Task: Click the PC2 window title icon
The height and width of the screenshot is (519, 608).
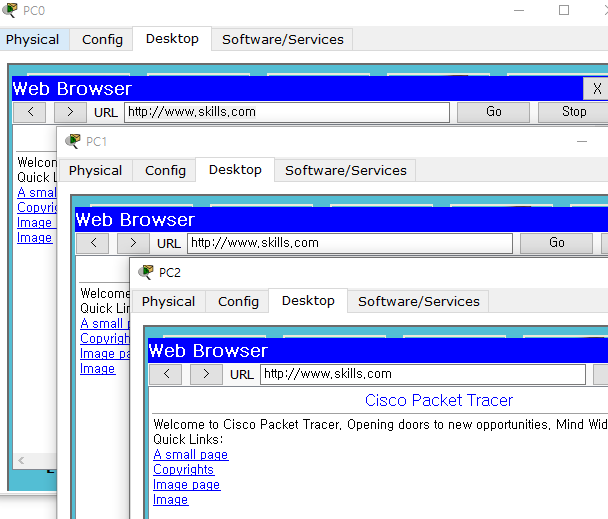Action: (146, 272)
